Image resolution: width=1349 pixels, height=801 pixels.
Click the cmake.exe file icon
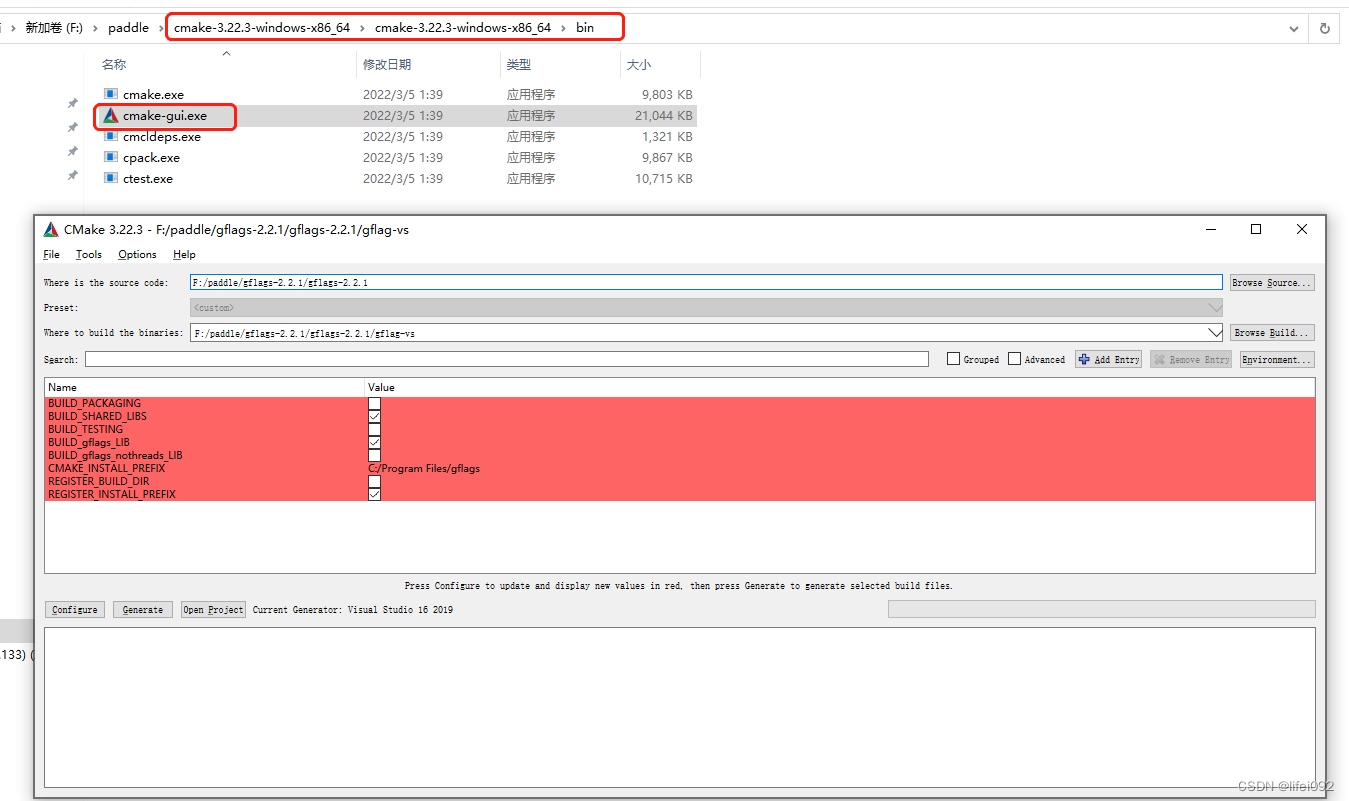point(111,94)
